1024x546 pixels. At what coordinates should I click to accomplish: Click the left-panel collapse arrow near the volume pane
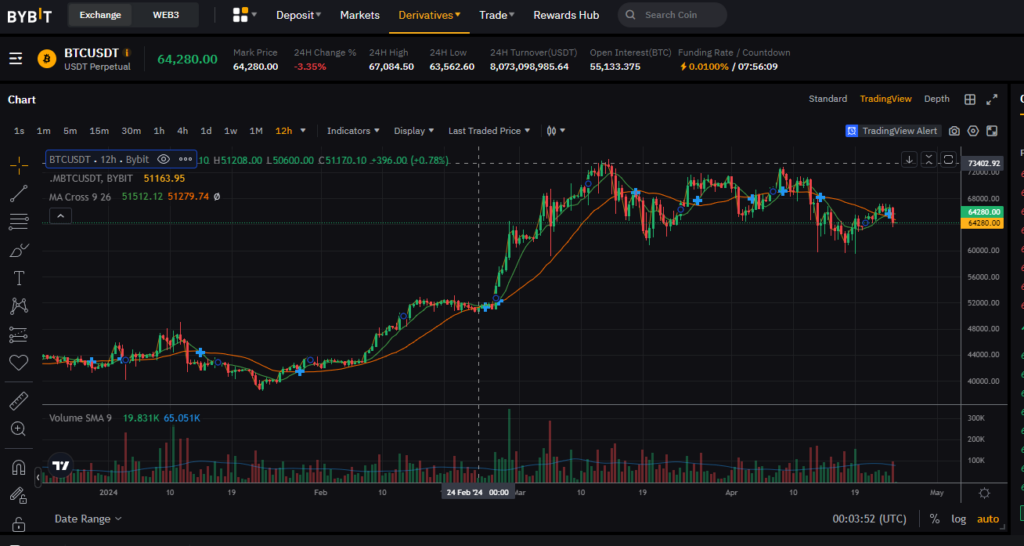click(x=38, y=478)
